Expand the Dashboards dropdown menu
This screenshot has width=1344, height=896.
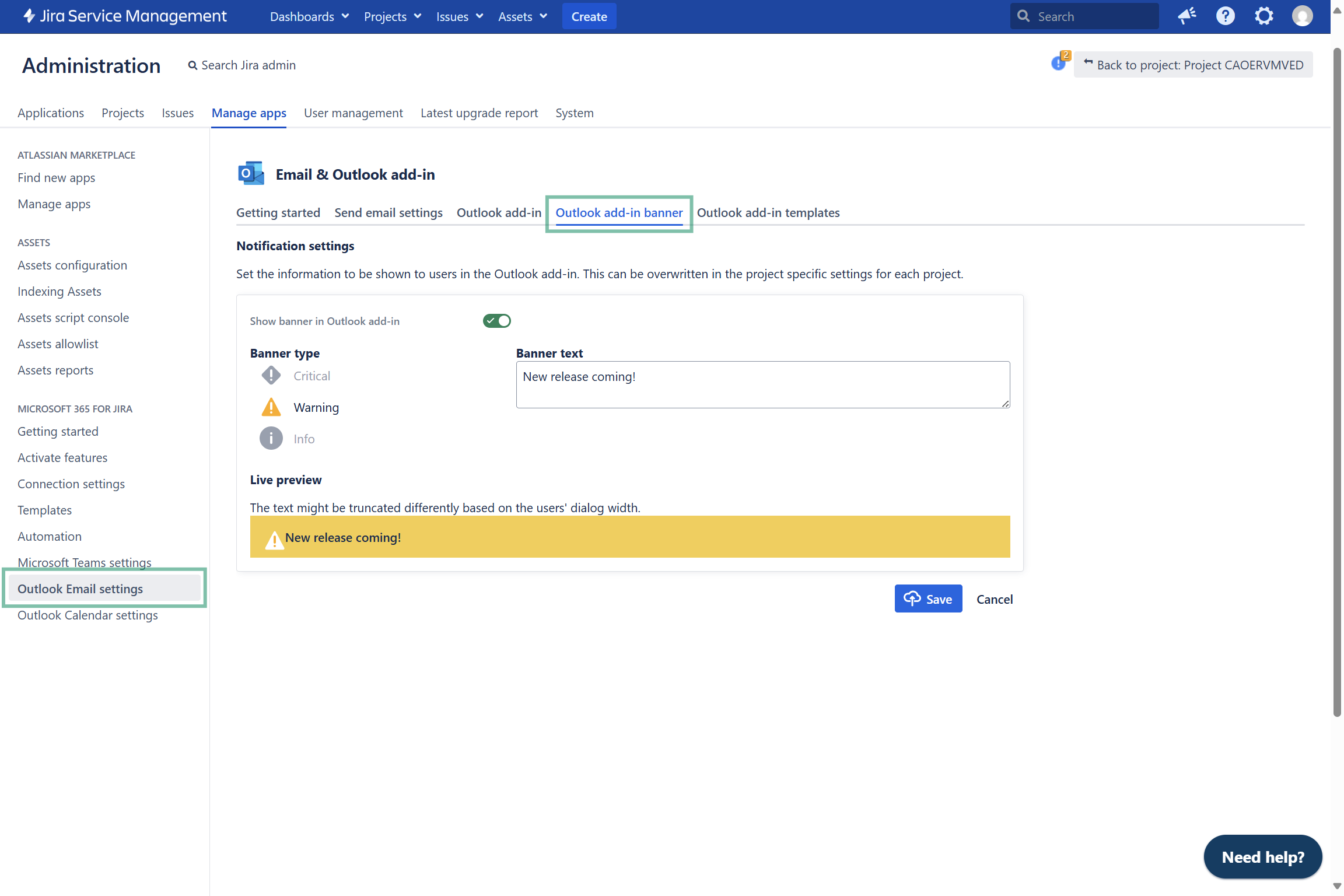pos(309,16)
